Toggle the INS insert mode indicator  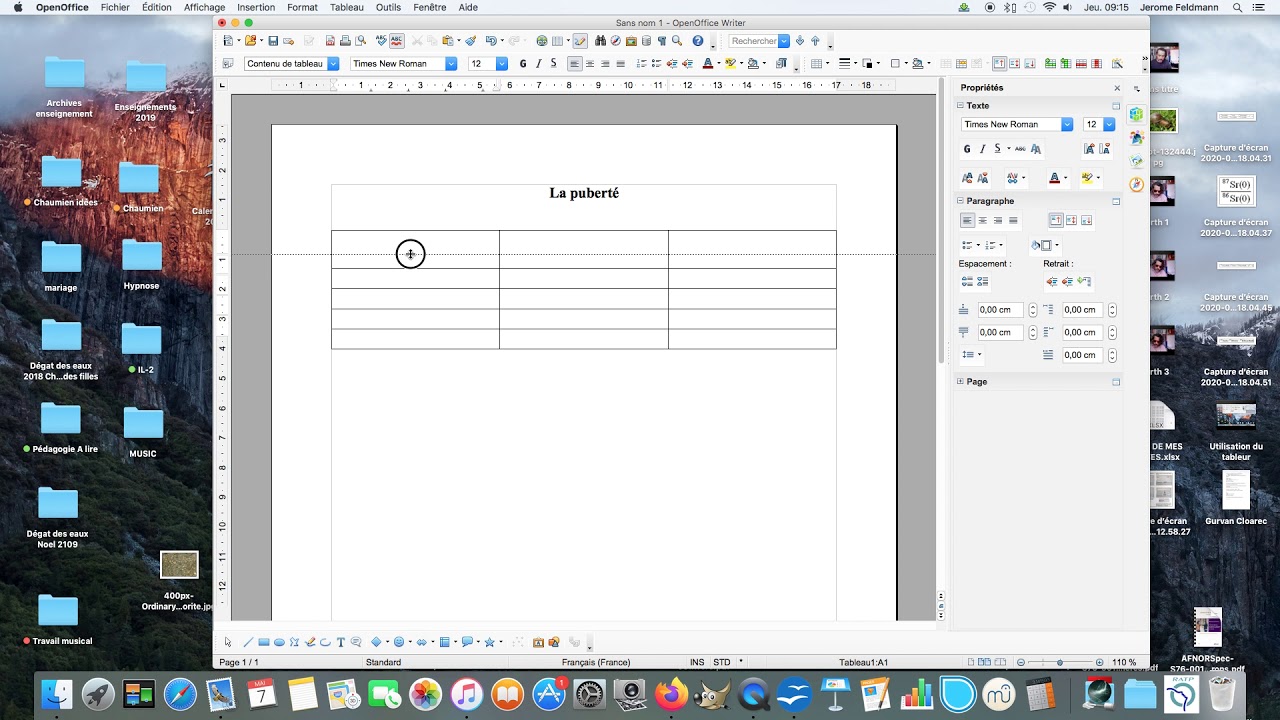point(697,662)
